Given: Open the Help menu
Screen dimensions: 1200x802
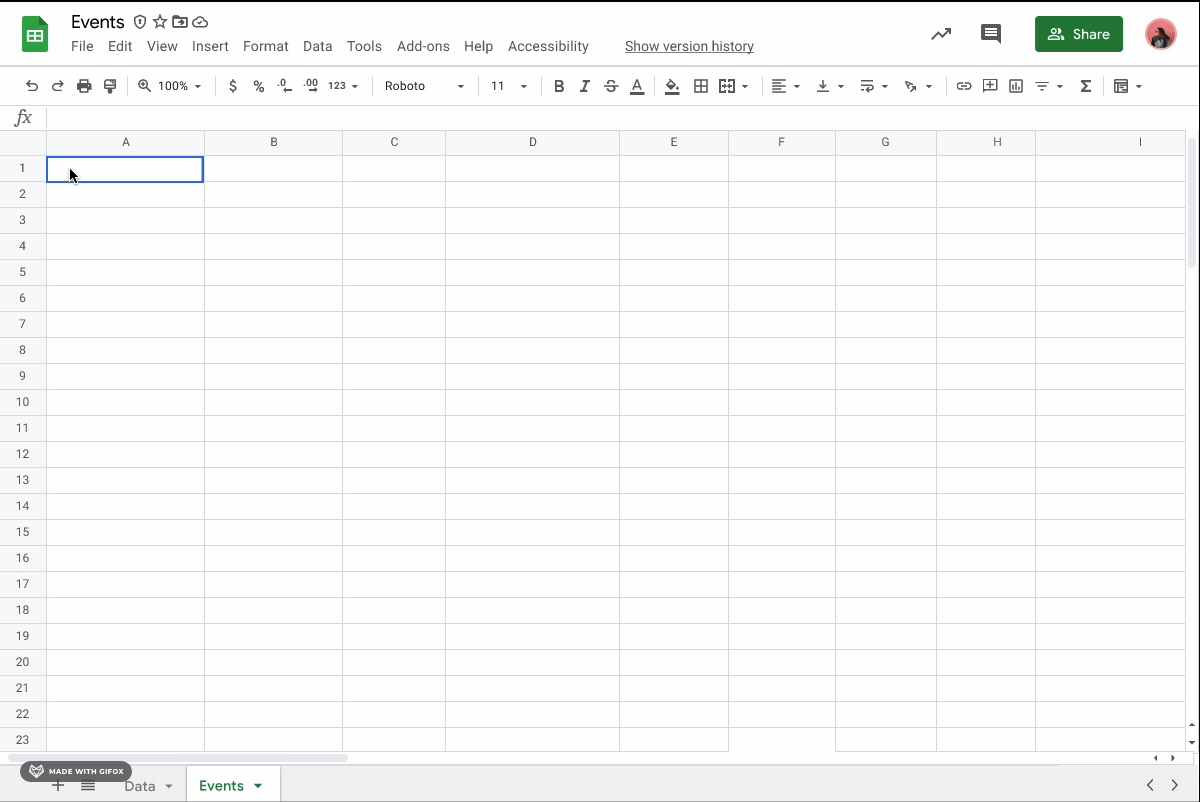Looking at the screenshot, I should 478,46.
